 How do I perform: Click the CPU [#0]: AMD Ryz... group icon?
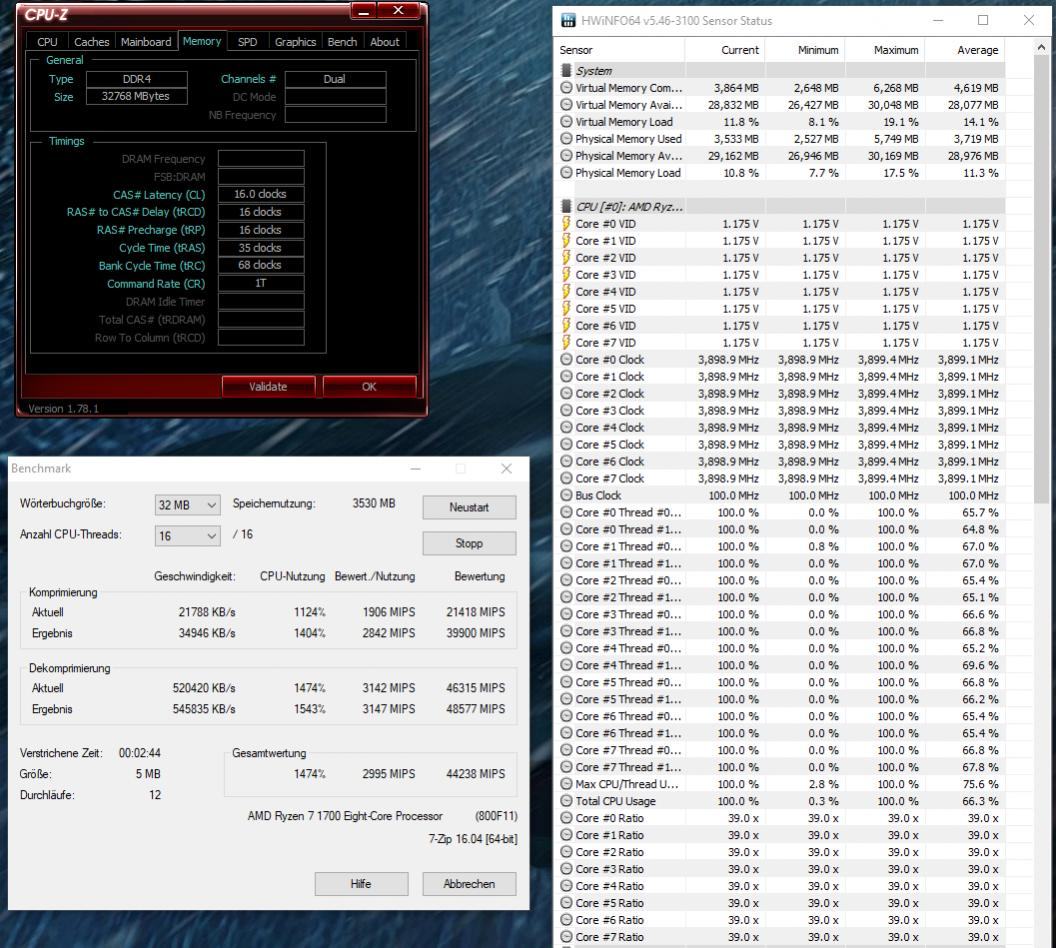pyautogui.click(x=566, y=207)
